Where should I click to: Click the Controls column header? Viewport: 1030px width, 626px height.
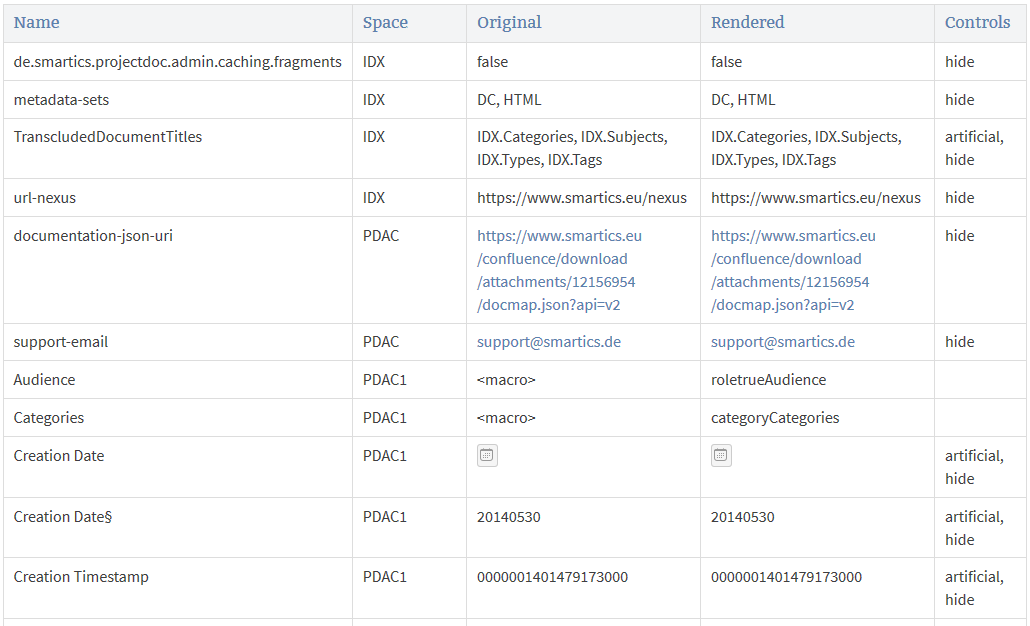[x=977, y=22]
